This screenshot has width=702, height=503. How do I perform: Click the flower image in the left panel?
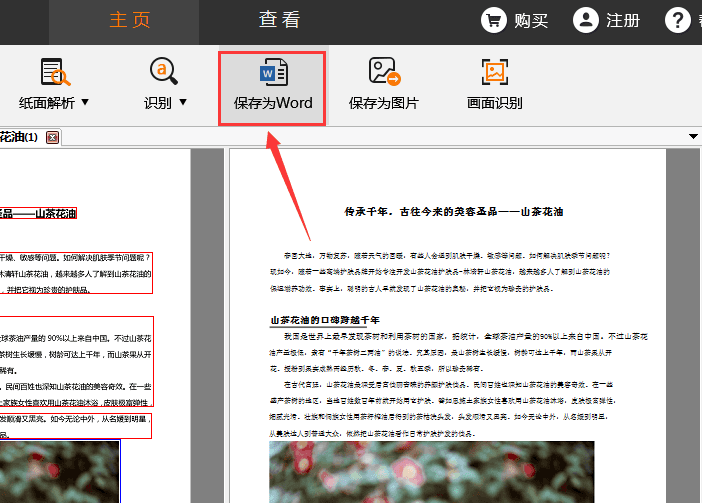[x=58, y=471]
